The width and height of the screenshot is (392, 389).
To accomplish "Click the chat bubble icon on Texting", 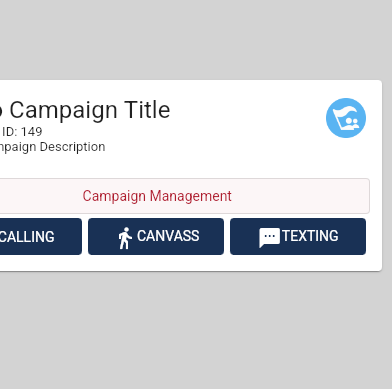I will [x=269, y=238].
